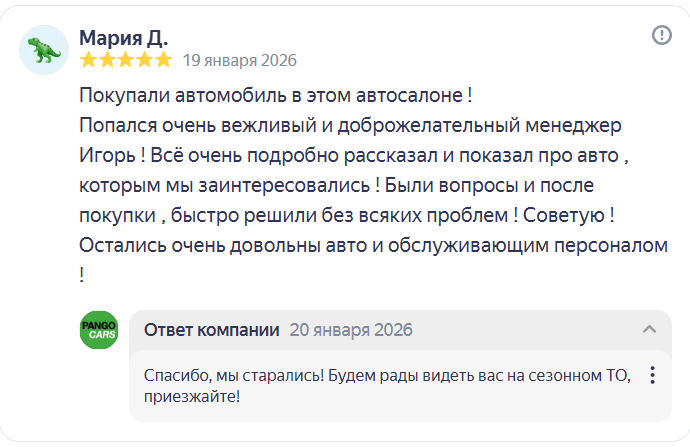Click the fifth star in the rating
This screenshot has width=690, height=447.
[164, 60]
